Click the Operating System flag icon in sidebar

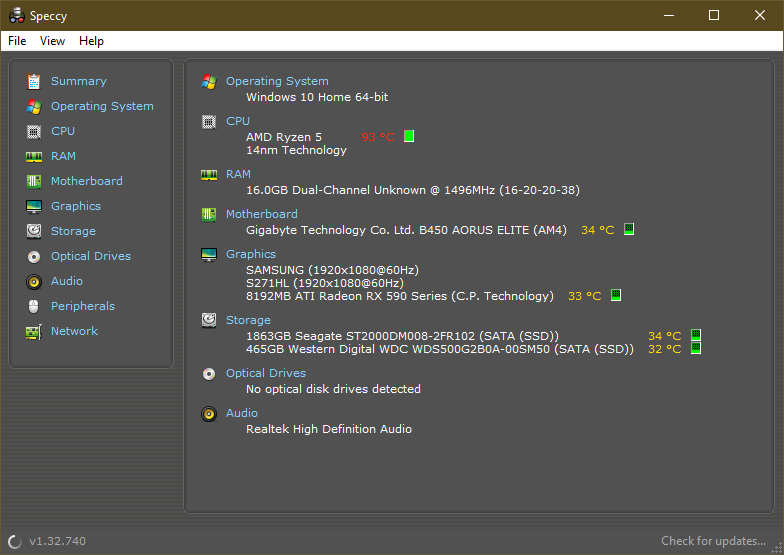pyautogui.click(x=34, y=106)
